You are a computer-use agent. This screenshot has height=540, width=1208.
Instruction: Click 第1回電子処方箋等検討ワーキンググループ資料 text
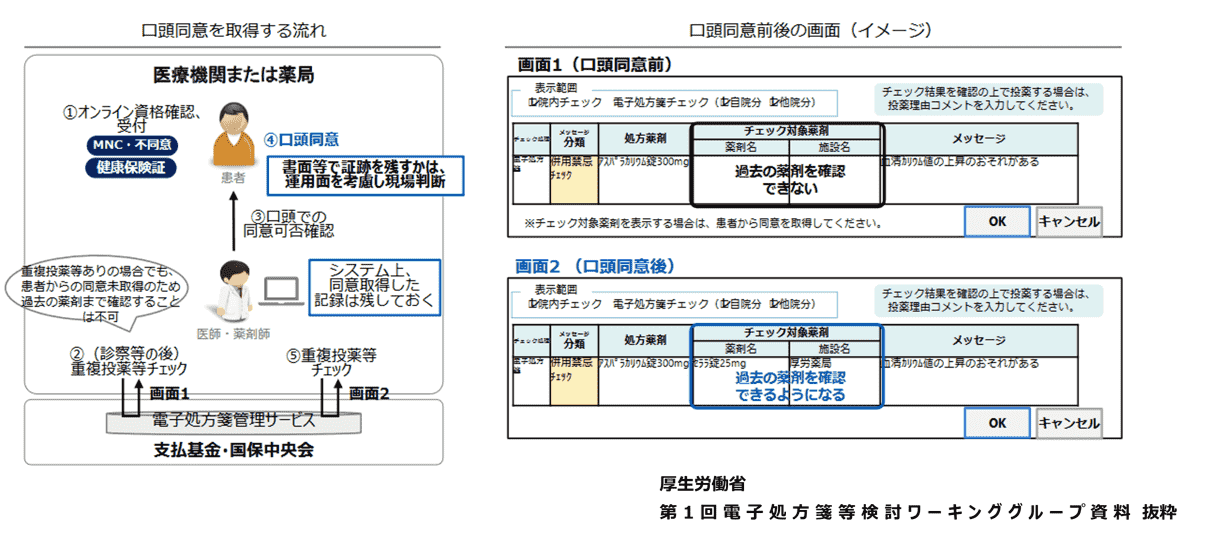coord(897,512)
